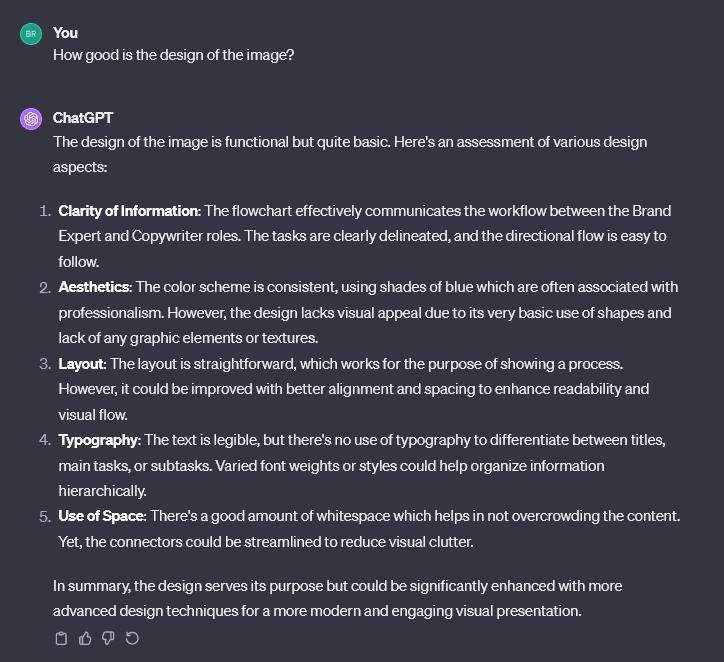
Task: Copy the ChatGPT response to clipboard
Action: pyautogui.click(x=61, y=638)
